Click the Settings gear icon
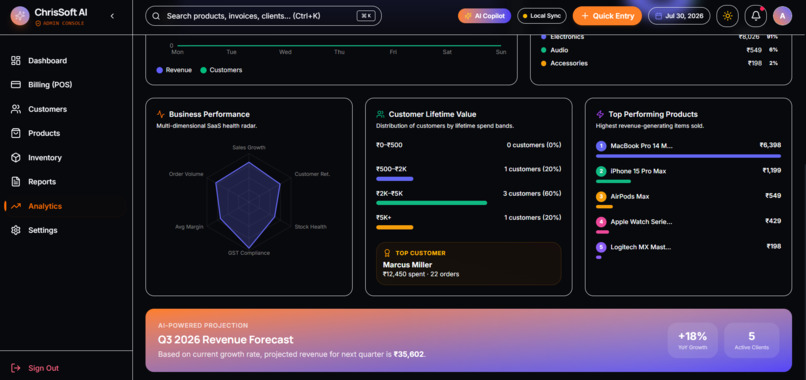Image resolution: width=806 pixels, height=380 pixels. (x=16, y=230)
